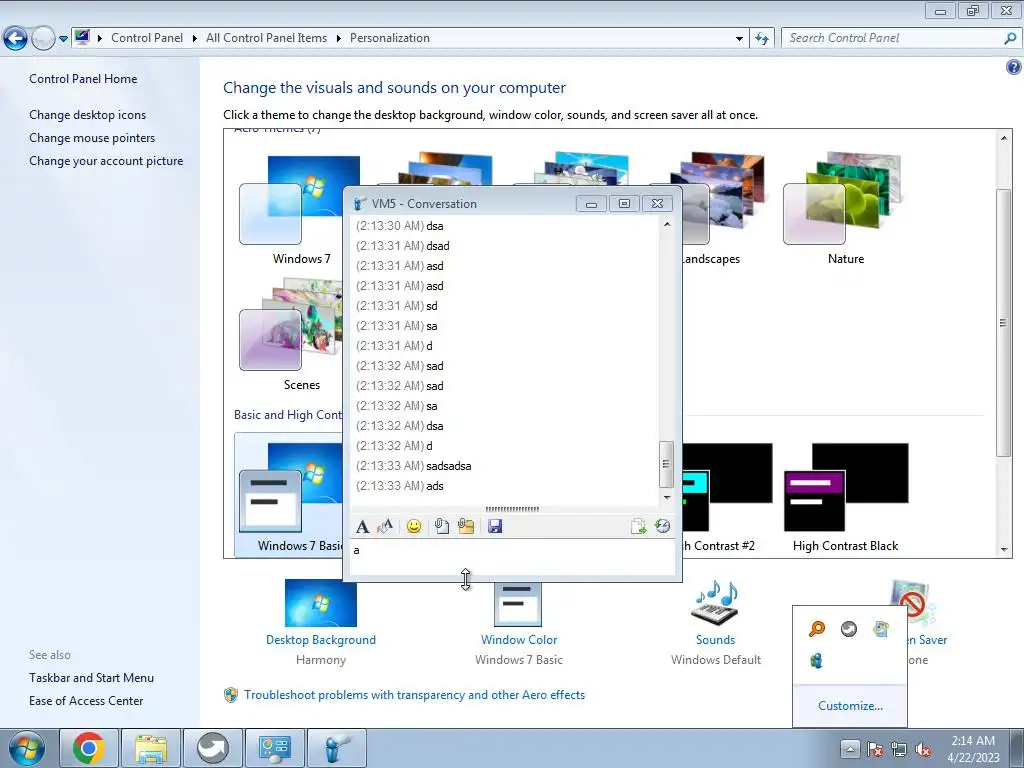Collapse the hidden tray icons arrow
This screenshot has width=1024, height=768.
pos(849,749)
